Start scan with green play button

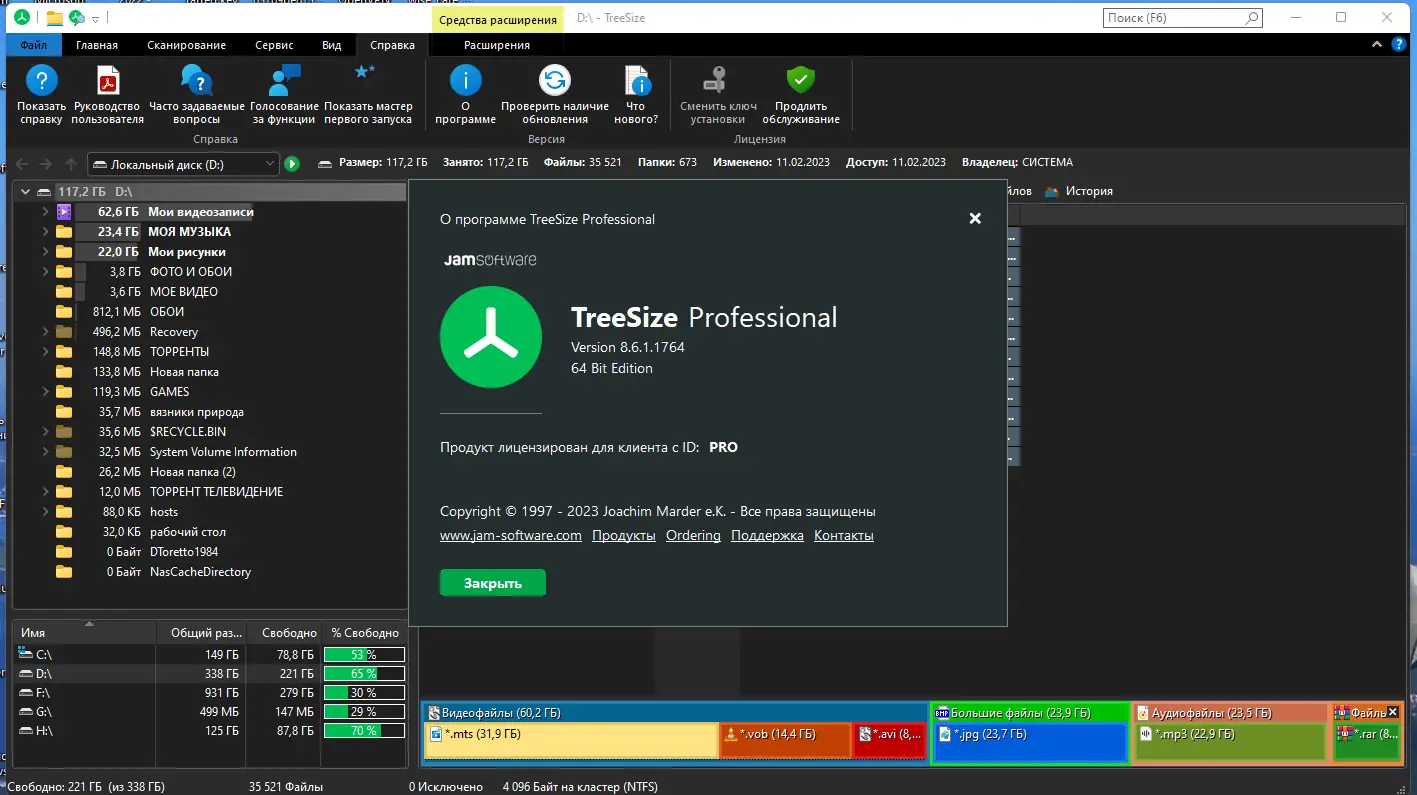(292, 162)
